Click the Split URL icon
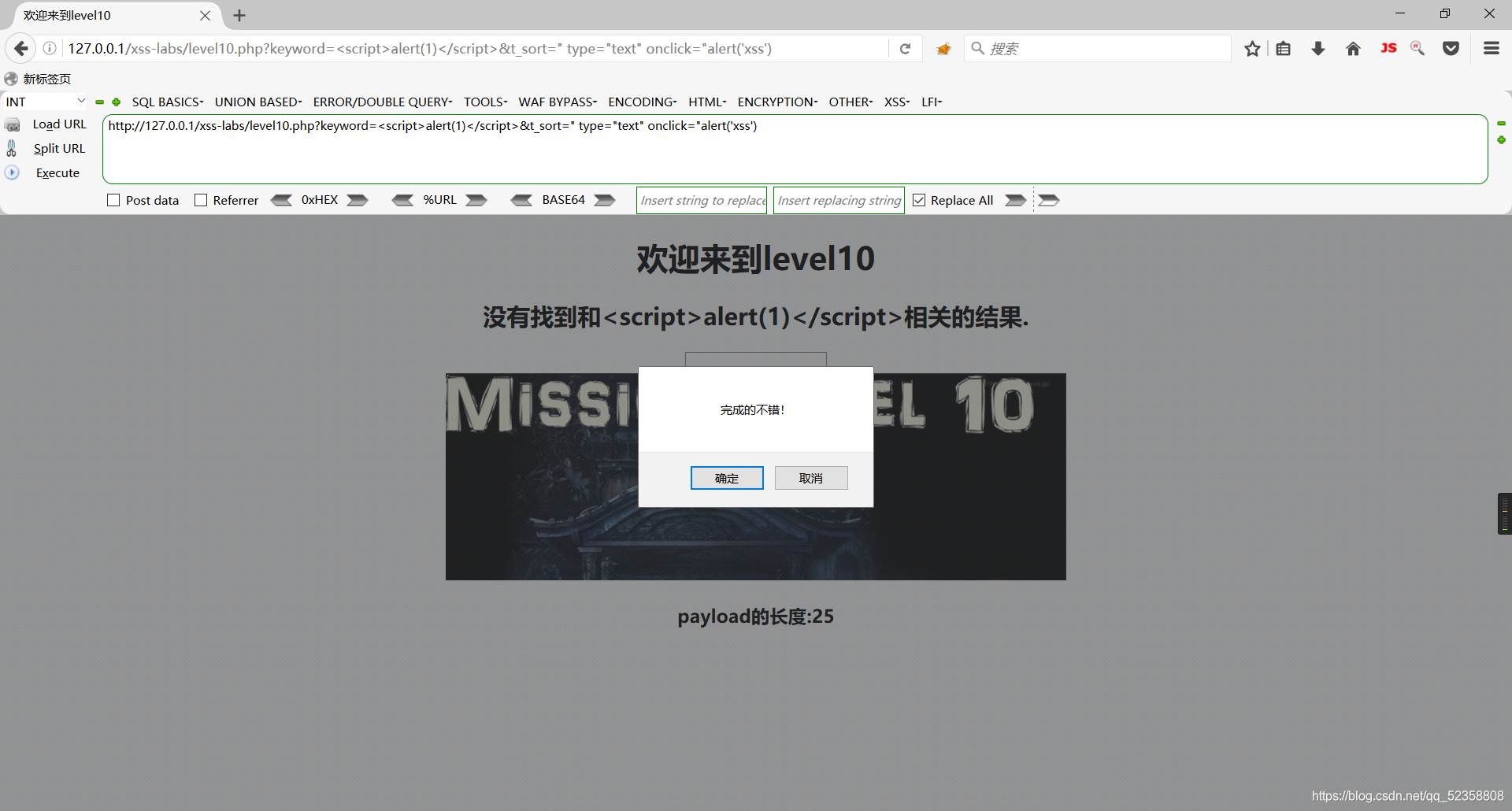The height and width of the screenshot is (811, 1512). pos(12,148)
